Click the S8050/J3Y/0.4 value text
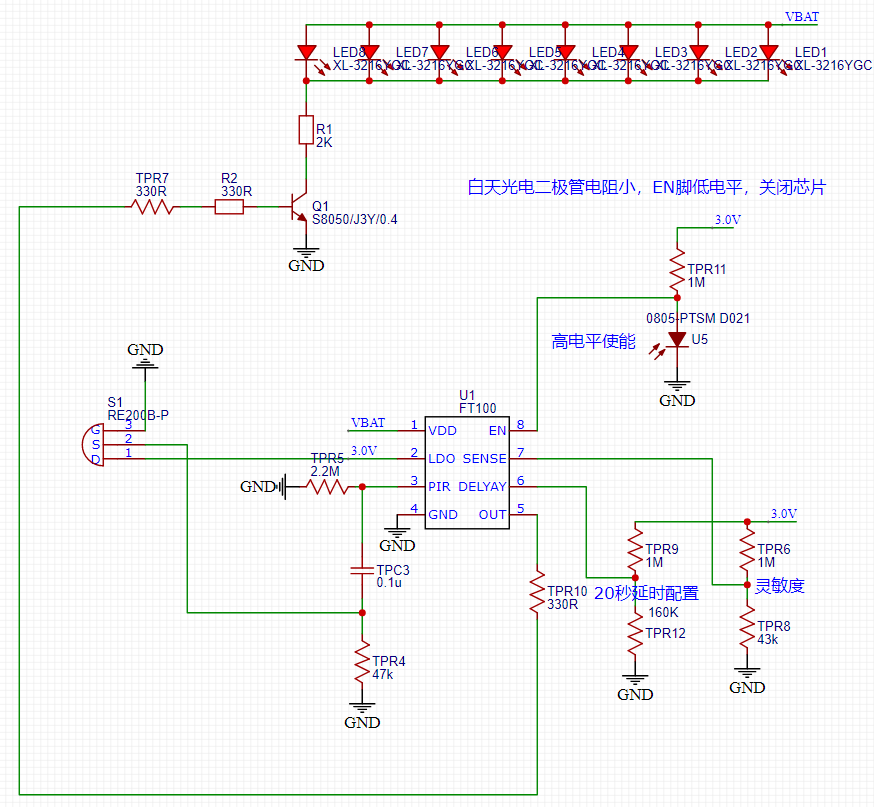The width and height of the screenshot is (874, 807). pyautogui.click(x=355, y=220)
